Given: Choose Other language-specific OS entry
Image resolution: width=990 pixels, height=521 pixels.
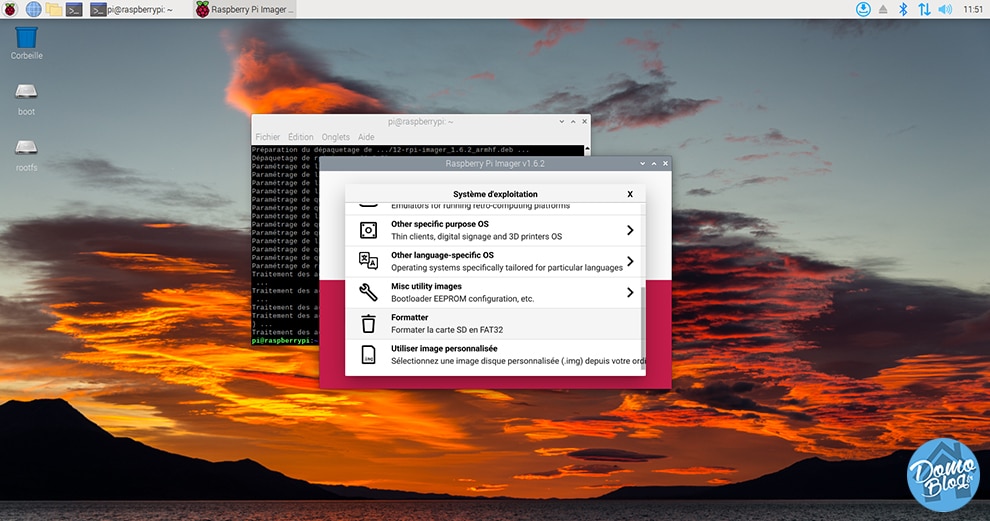Looking at the screenshot, I should click(x=495, y=261).
